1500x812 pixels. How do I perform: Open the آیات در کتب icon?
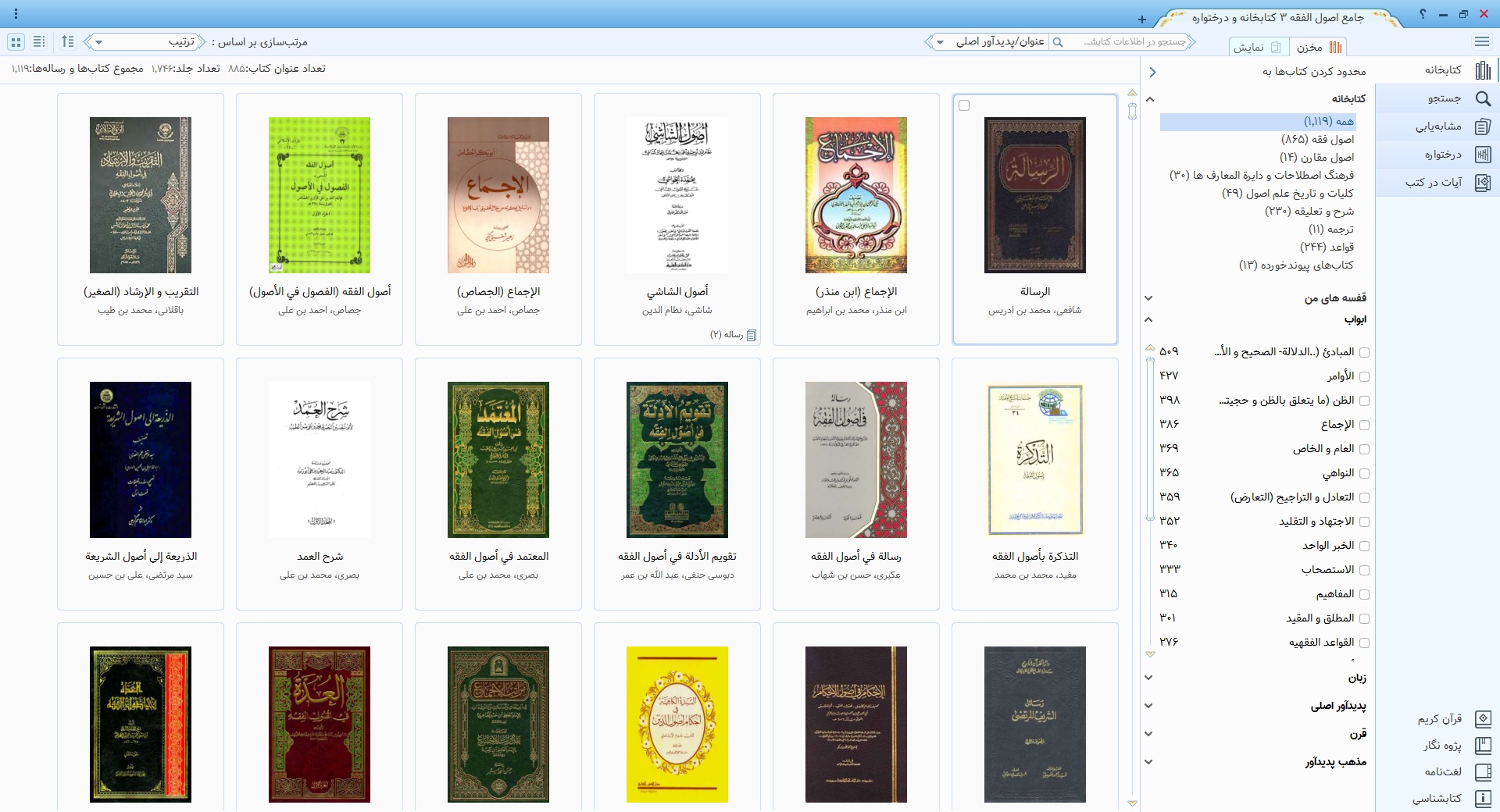point(1483,183)
